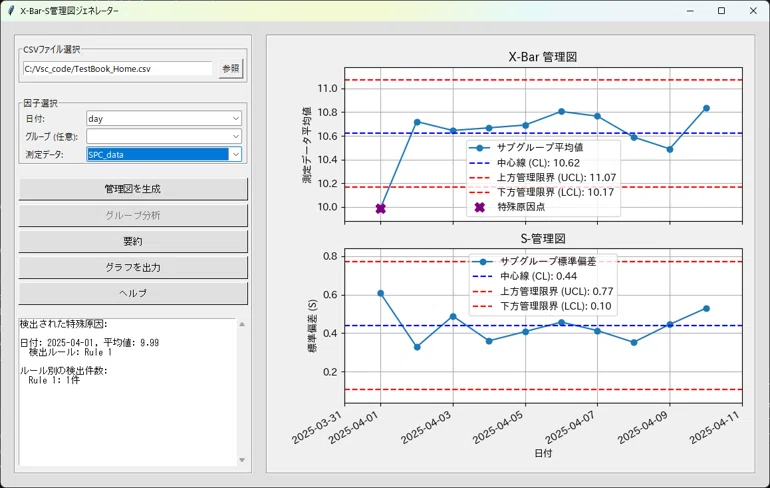The width and height of the screenshot is (770, 488).
Task: Click the Rule 1: 1件 line
Action: point(54,380)
